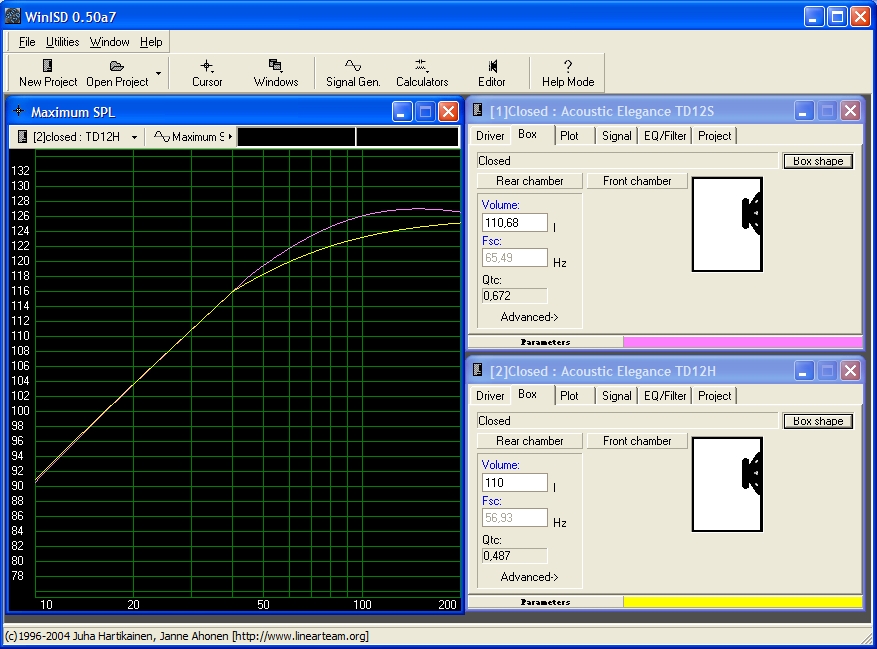877x649 pixels.
Task: Open the Windows toolbar menu
Action: click(x=276, y=73)
